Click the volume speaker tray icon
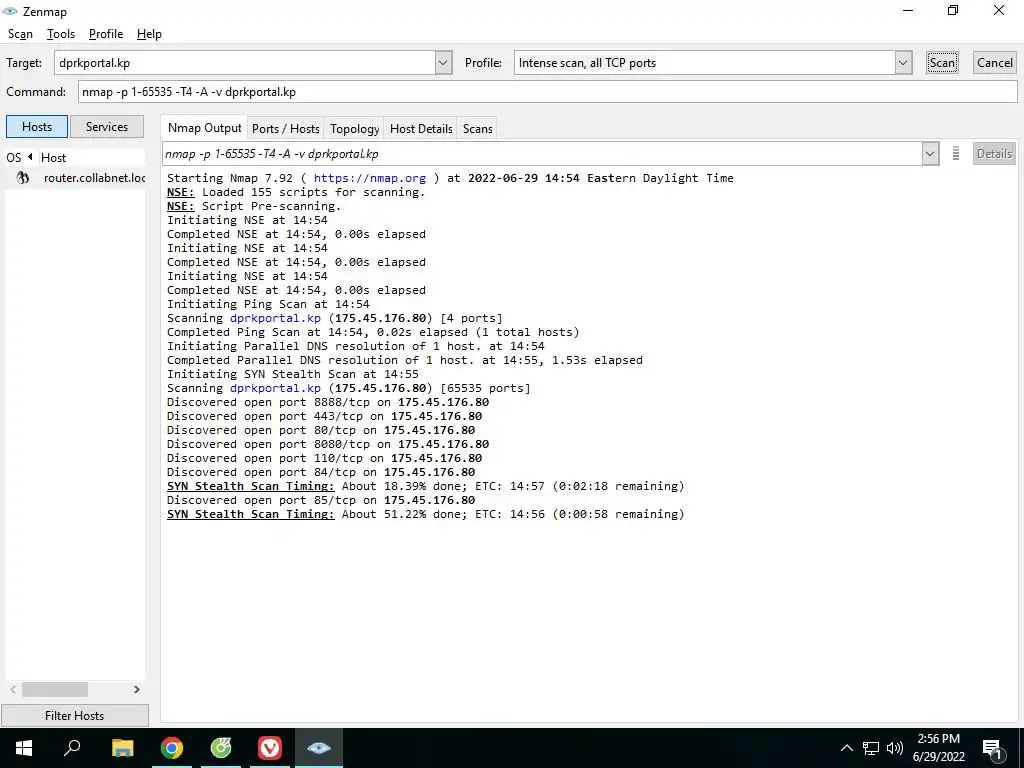The image size is (1024, 768). (895, 748)
